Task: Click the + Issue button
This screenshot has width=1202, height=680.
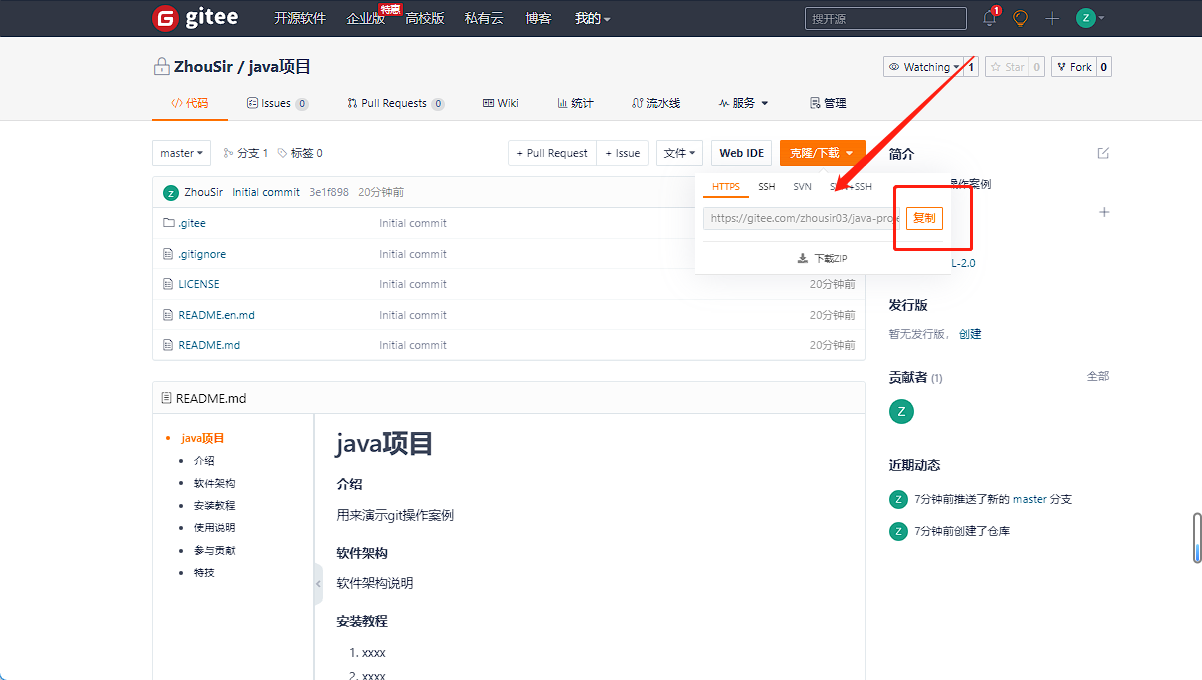Action: pyautogui.click(x=623, y=153)
